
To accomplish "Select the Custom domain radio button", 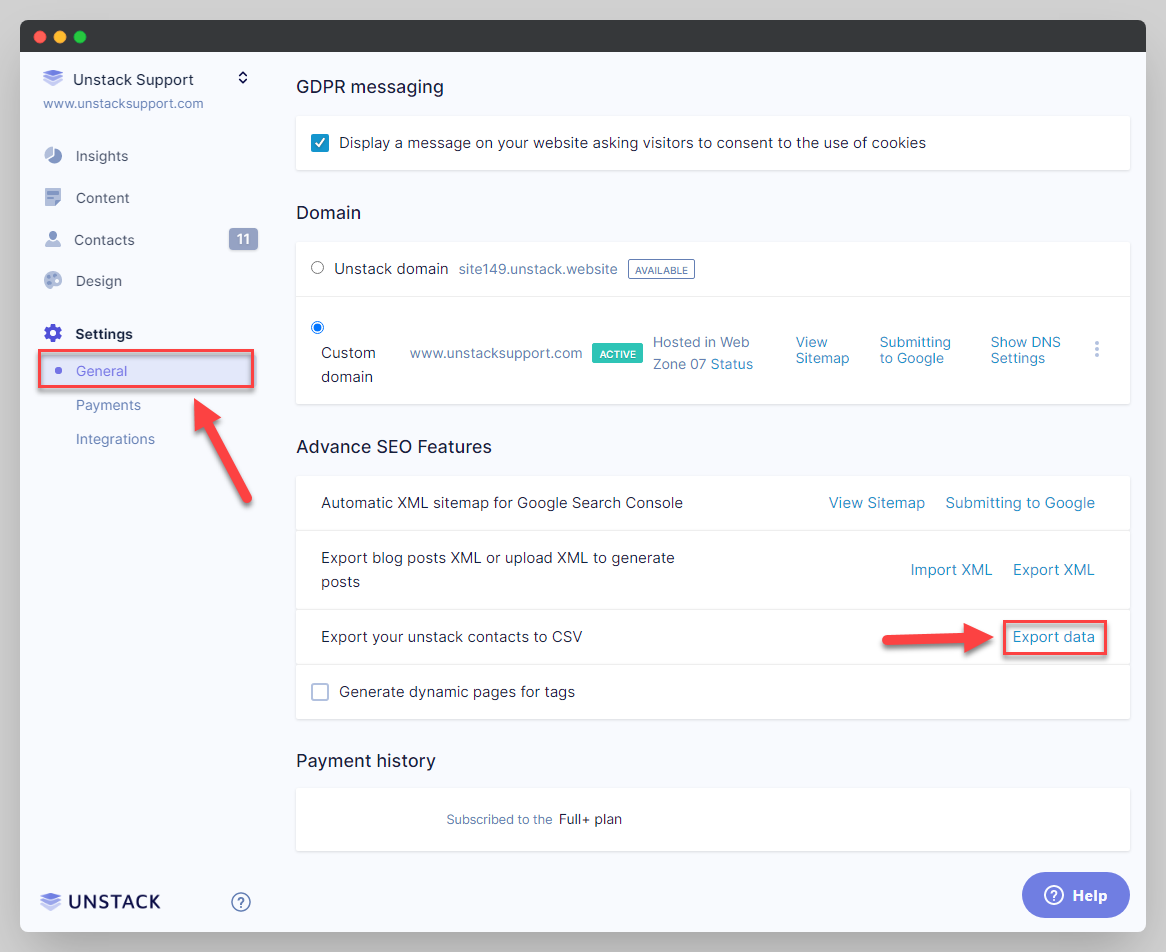I will 318,327.
